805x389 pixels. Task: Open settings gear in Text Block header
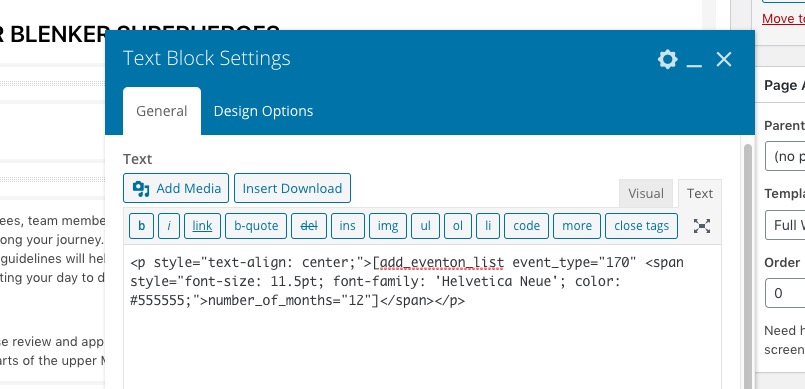tap(667, 60)
